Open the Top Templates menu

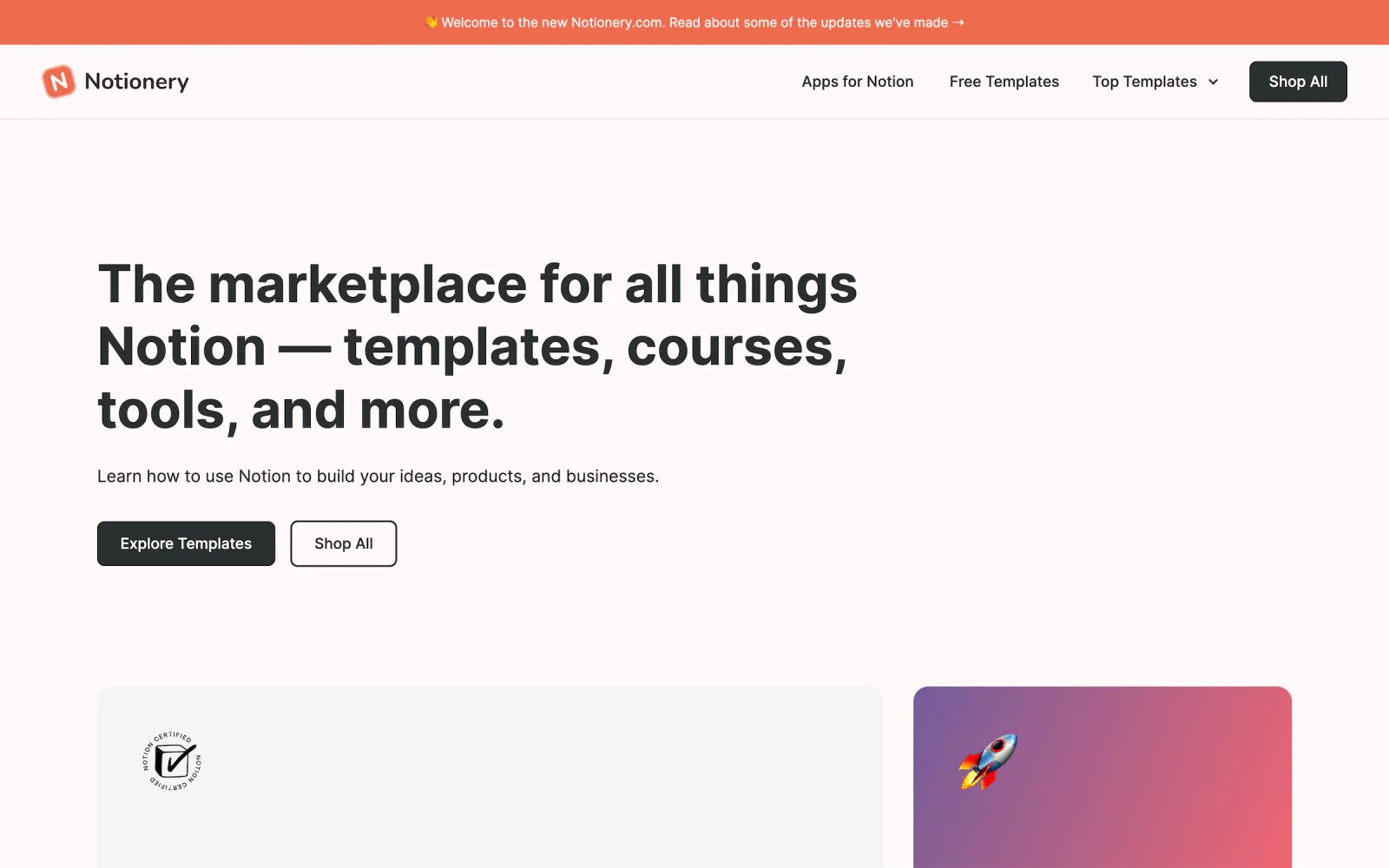1155,82
